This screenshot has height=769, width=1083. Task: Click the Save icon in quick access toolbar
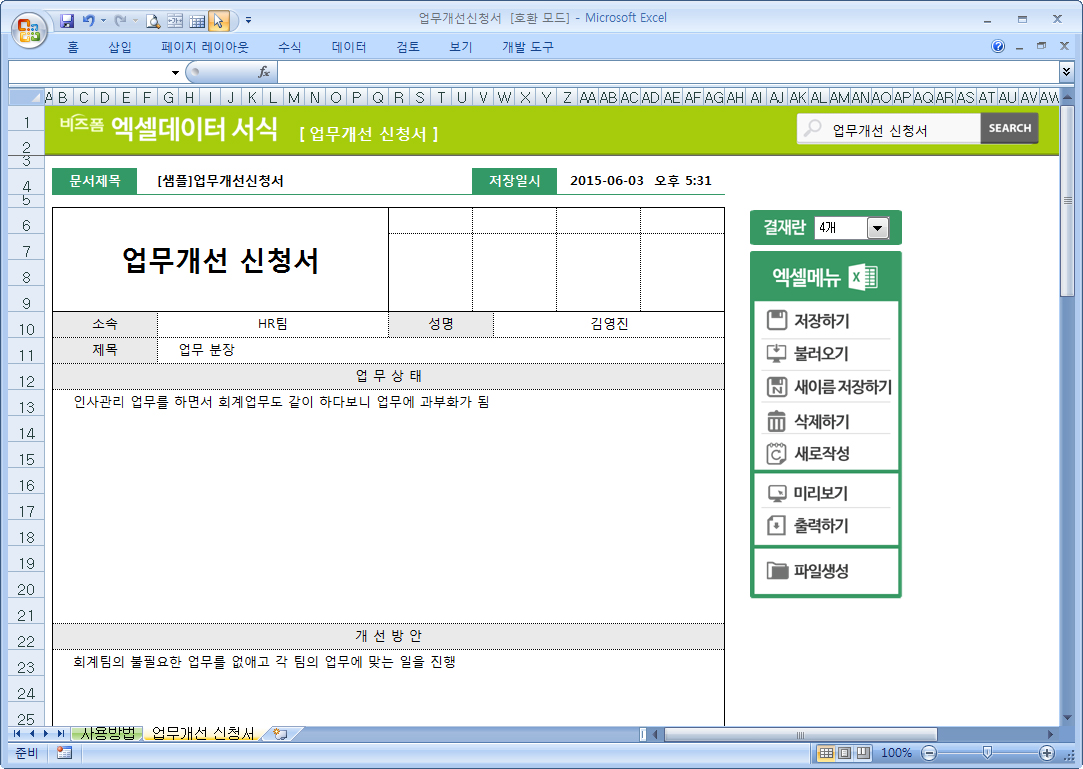[68, 20]
